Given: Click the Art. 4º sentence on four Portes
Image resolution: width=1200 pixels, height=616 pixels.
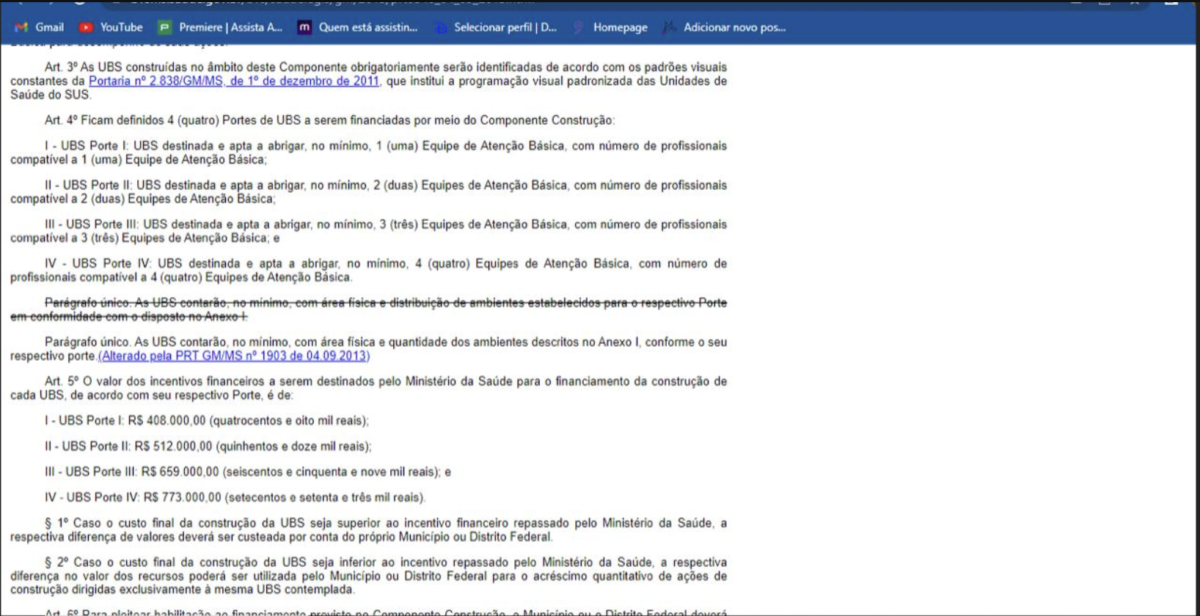Looking at the screenshot, I should click(330, 120).
